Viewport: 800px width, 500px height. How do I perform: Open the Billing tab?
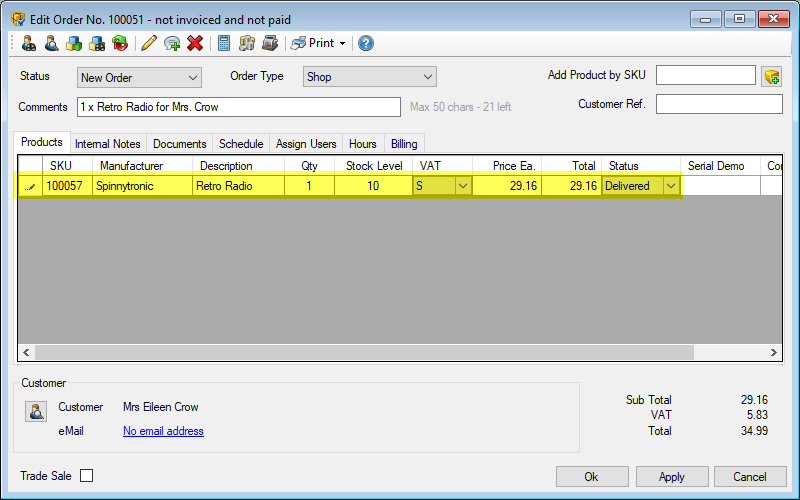pos(404,144)
